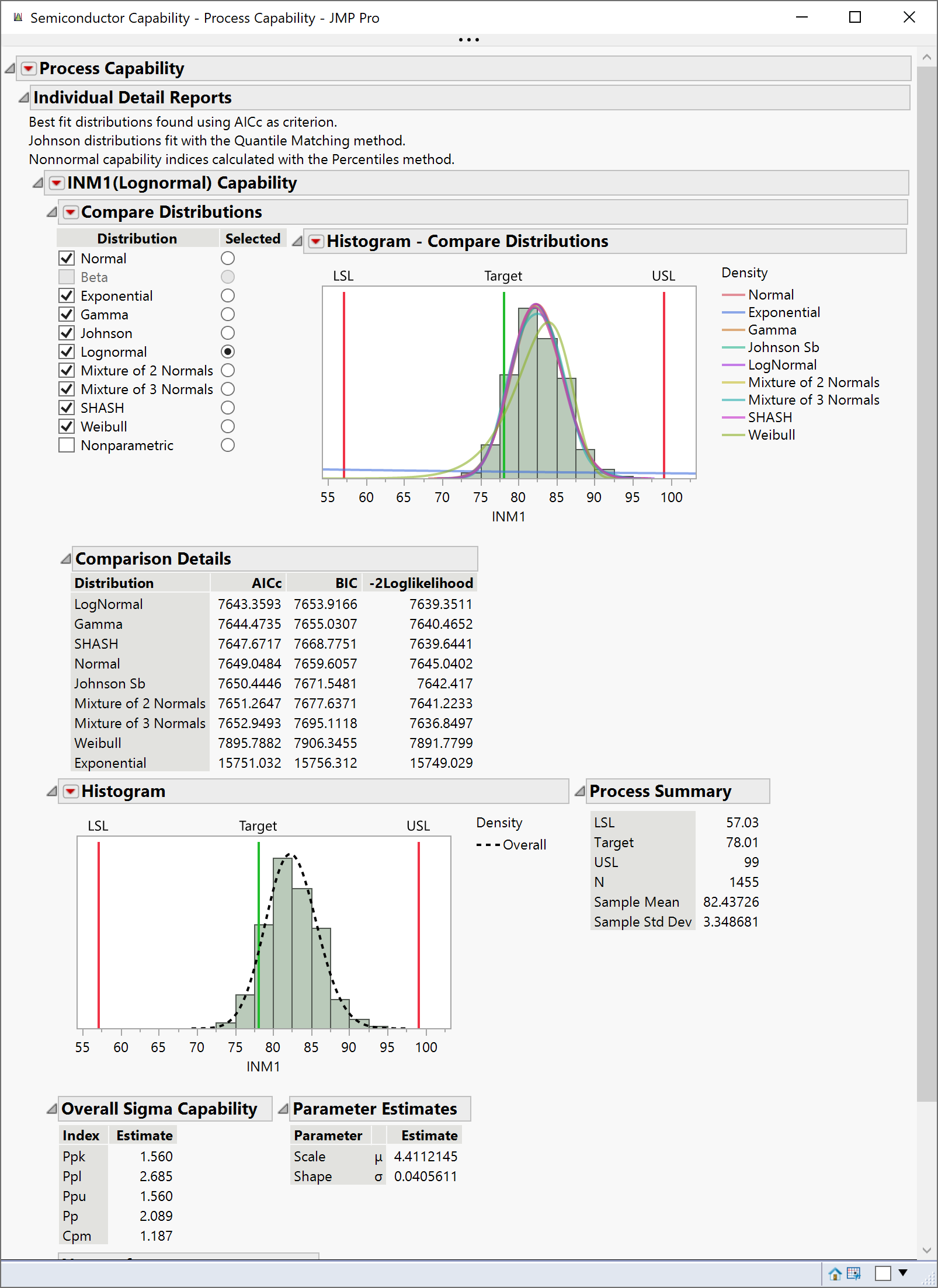This screenshot has height=1288, width=938.
Task: Click the ellipsis handle at window top
Action: pyautogui.click(x=469, y=39)
